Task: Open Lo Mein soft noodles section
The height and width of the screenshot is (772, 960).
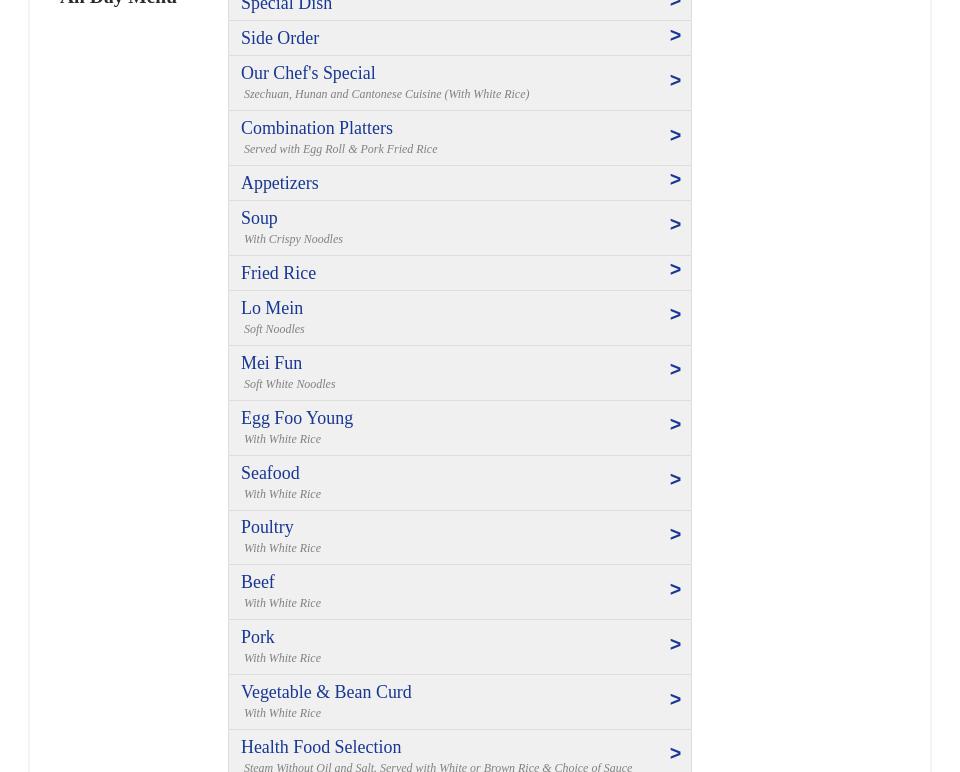Action: pos(272,309)
